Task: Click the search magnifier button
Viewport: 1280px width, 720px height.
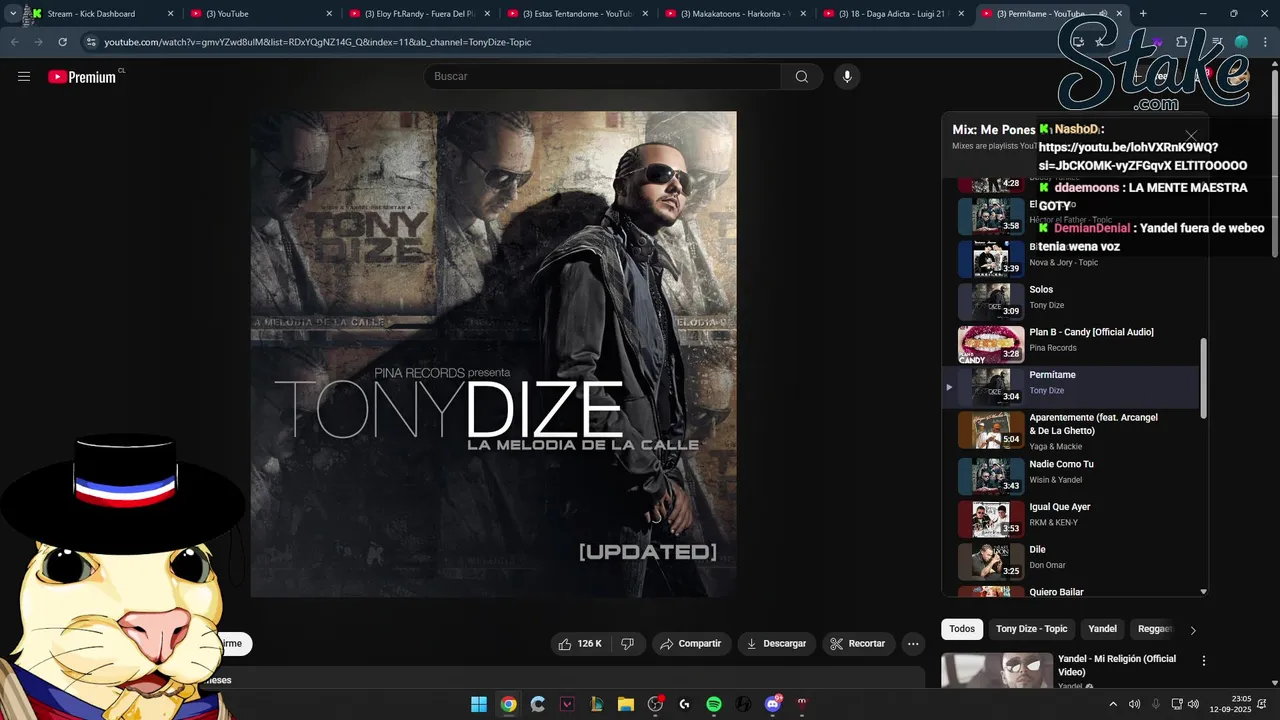Action: pos(802,77)
